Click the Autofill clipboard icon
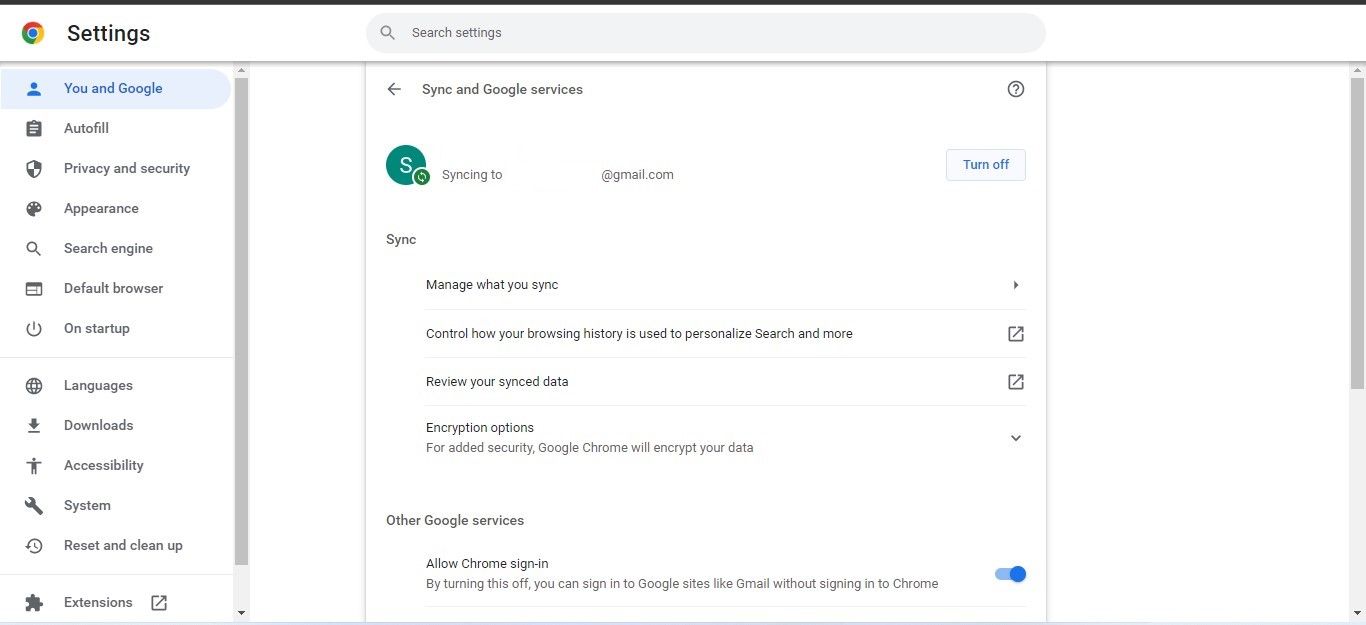Screen dimensions: 1366x625 34,129
